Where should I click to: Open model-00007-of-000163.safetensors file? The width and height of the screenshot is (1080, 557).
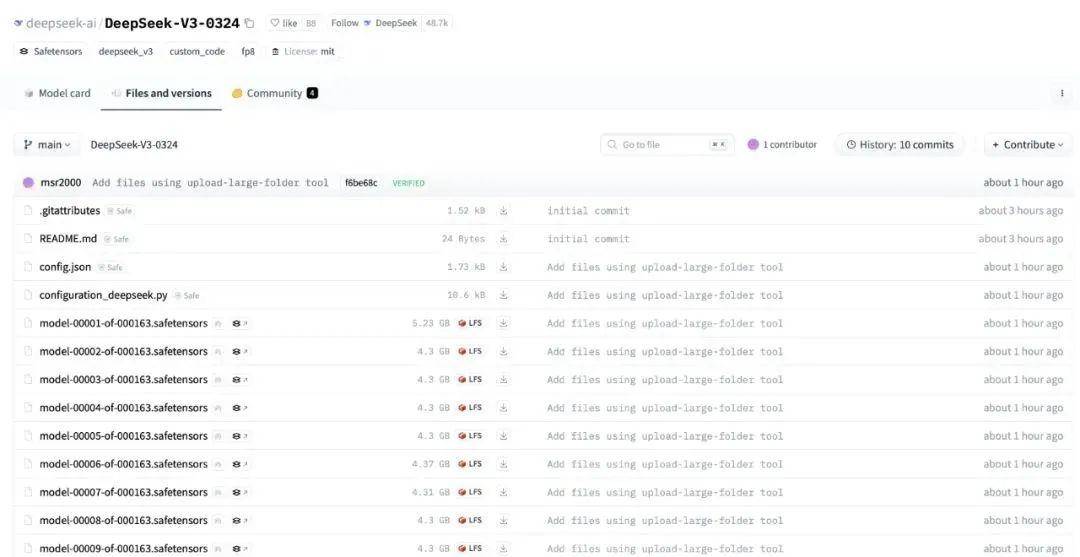123,492
